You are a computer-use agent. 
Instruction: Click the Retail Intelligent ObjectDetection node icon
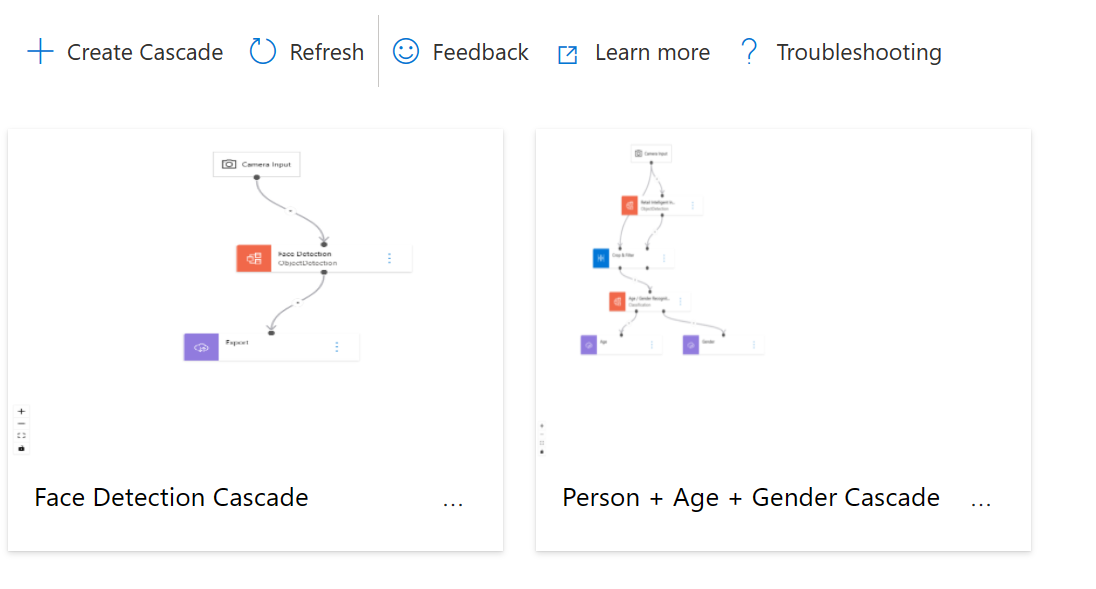(x=629, y=205)
